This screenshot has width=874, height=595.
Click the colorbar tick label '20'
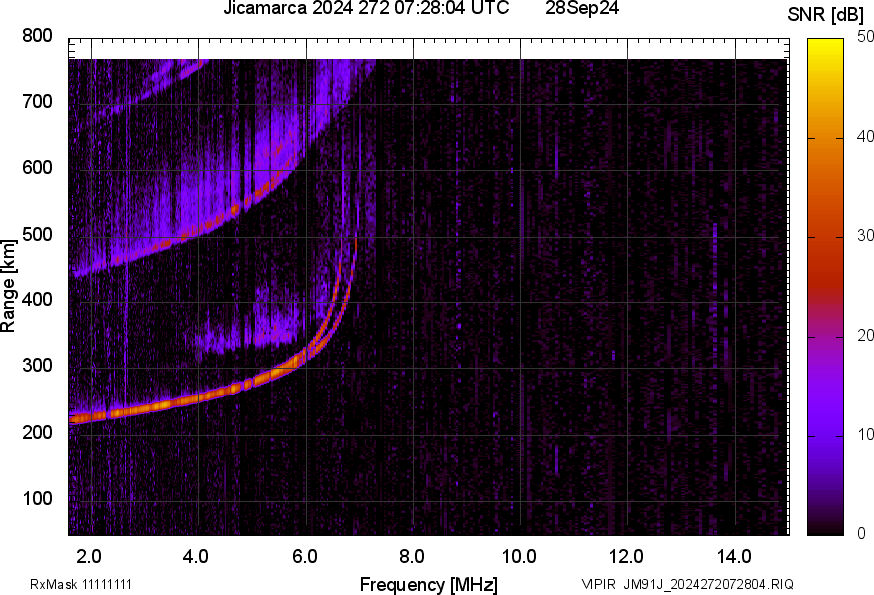pyautogui.click(x=866, y=335)
